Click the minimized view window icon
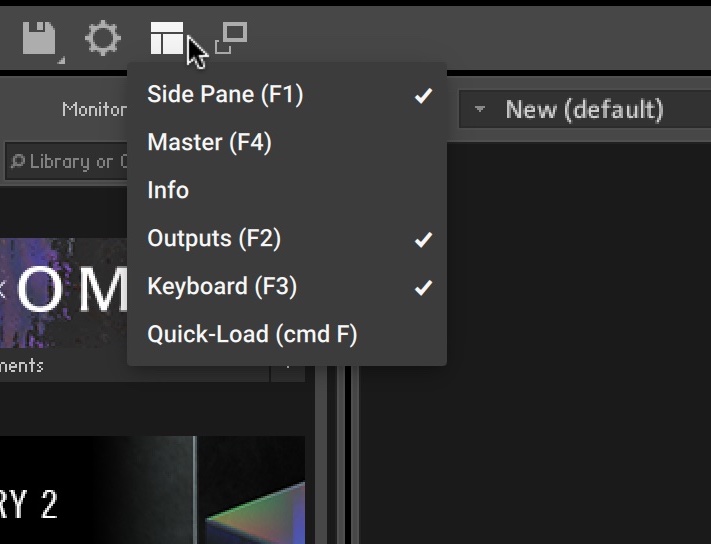 (x=231, y=38)
